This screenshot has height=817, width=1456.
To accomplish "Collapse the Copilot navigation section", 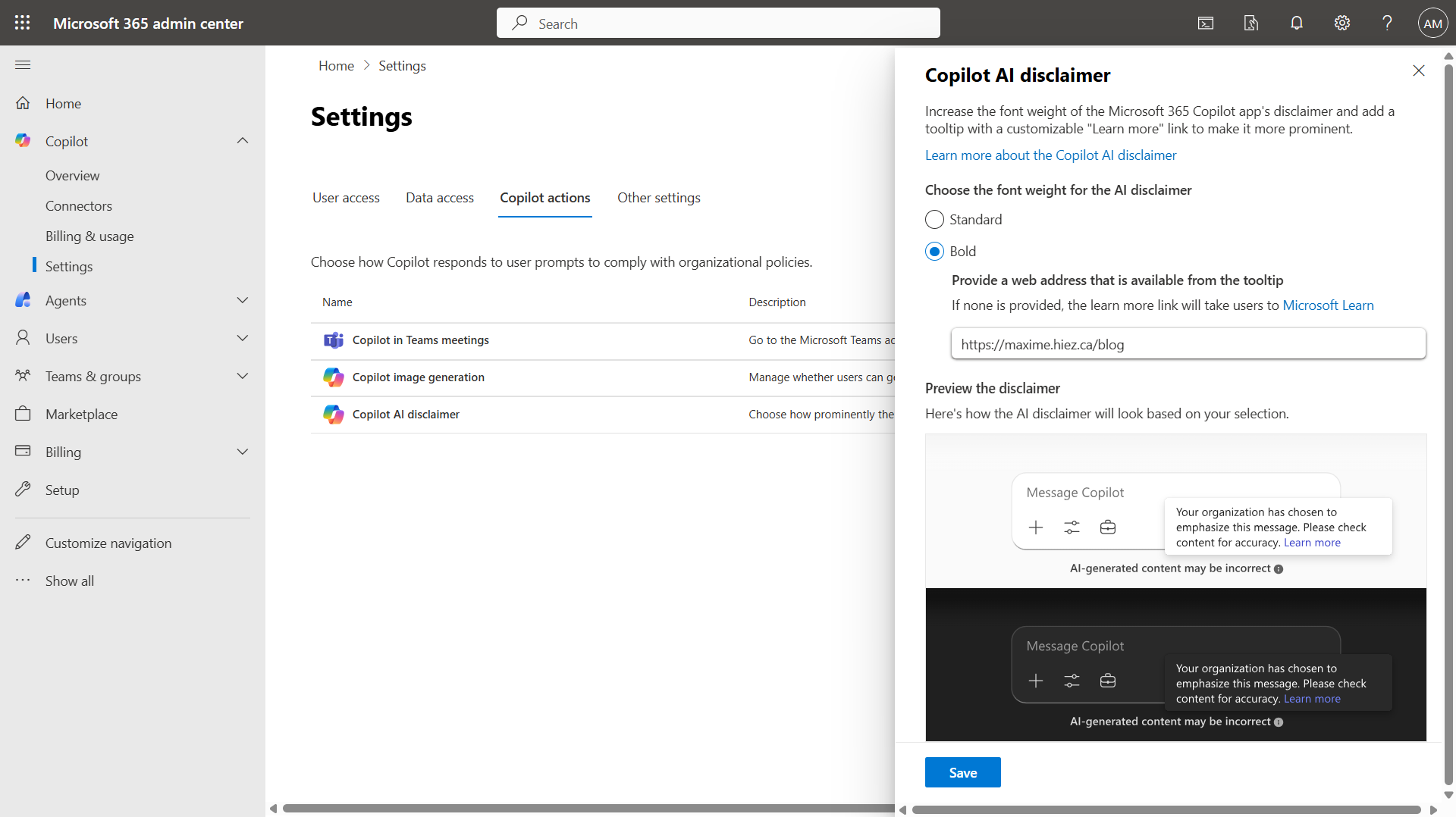I will 243,141.
